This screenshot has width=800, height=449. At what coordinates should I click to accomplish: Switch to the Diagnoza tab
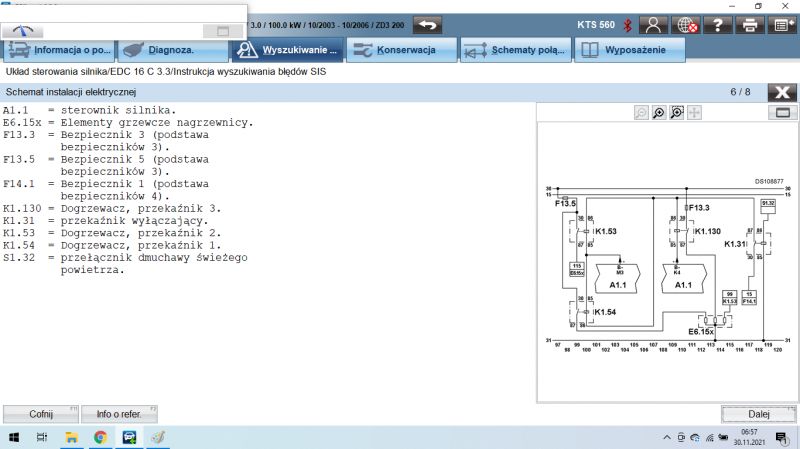(x=173, y=50)
